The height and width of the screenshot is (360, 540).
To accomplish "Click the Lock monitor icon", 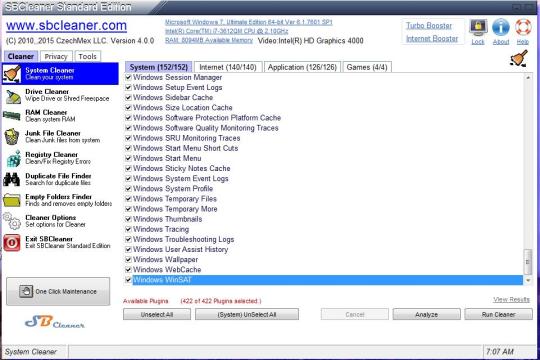I will point(478,28).
